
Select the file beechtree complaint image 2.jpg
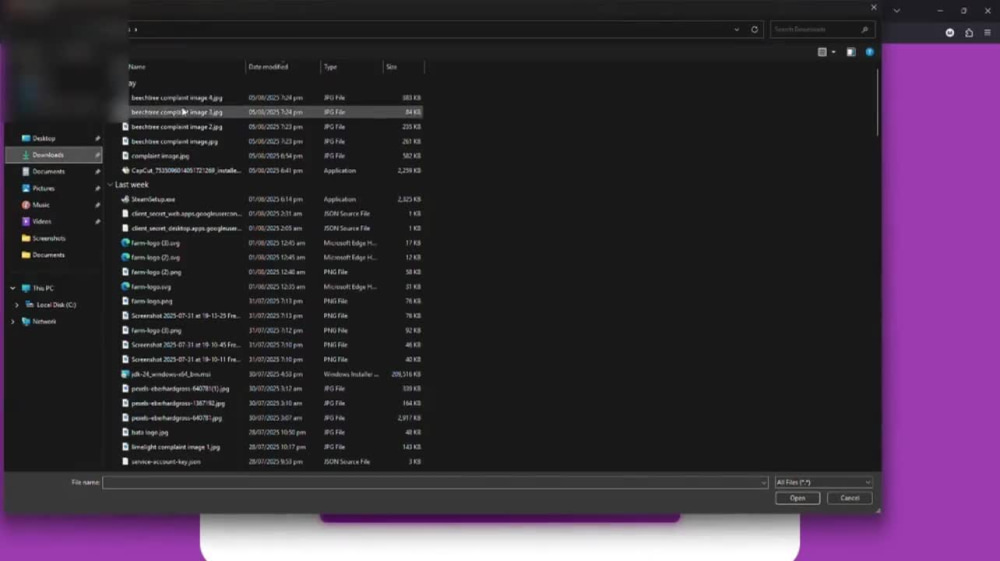(271, 127)
